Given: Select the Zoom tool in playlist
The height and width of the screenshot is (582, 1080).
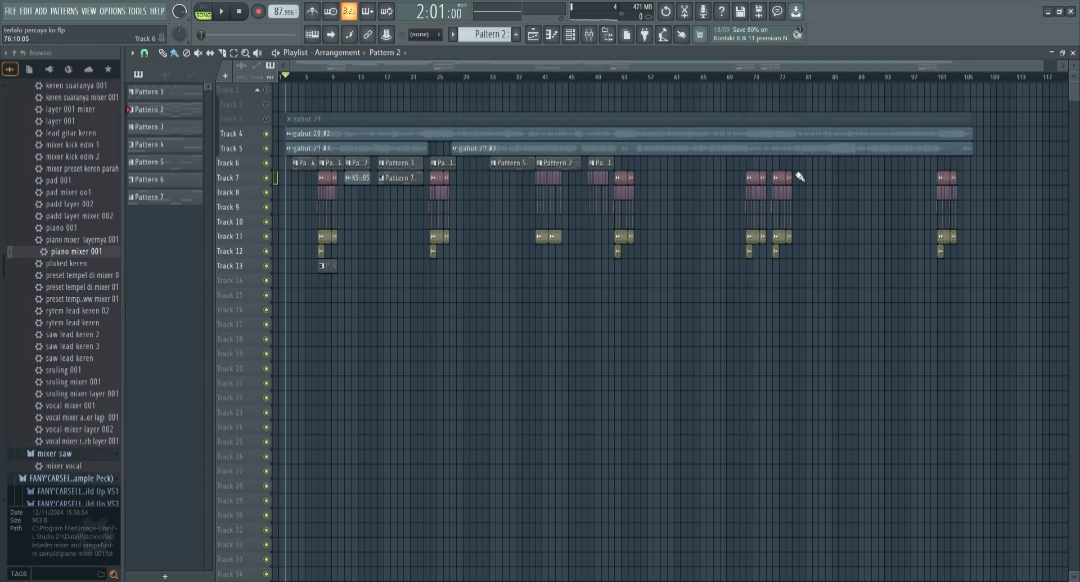Looking at the screenshot, I should (x=245, y=53).
